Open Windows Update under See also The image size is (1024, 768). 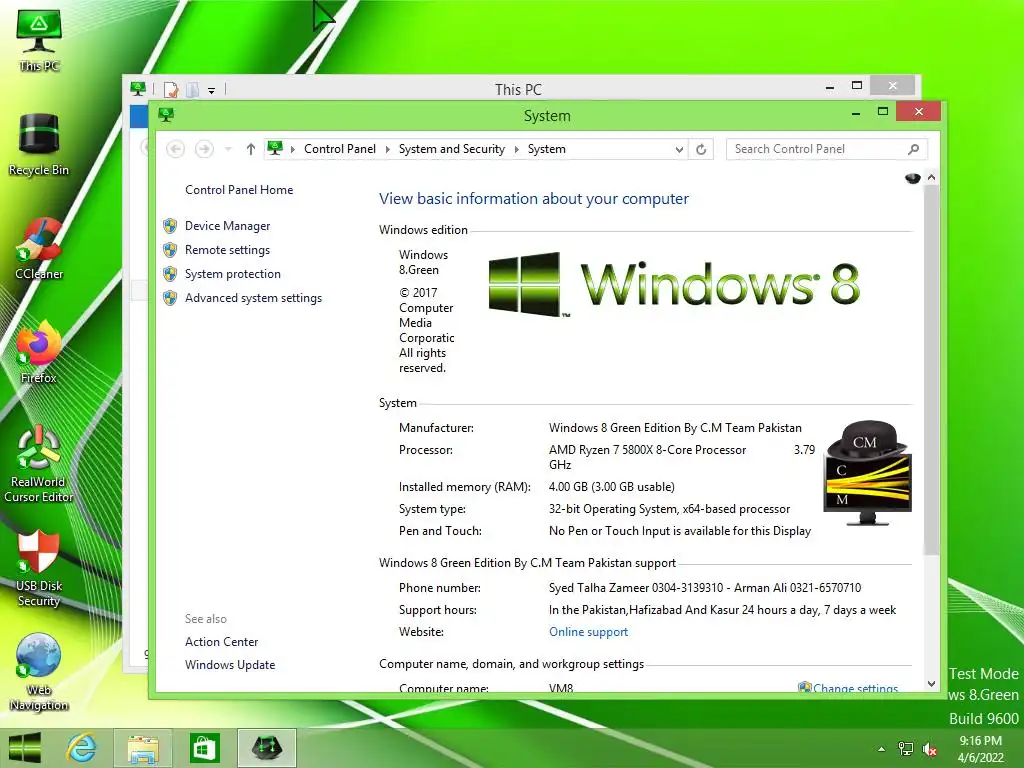pos(230,664)
